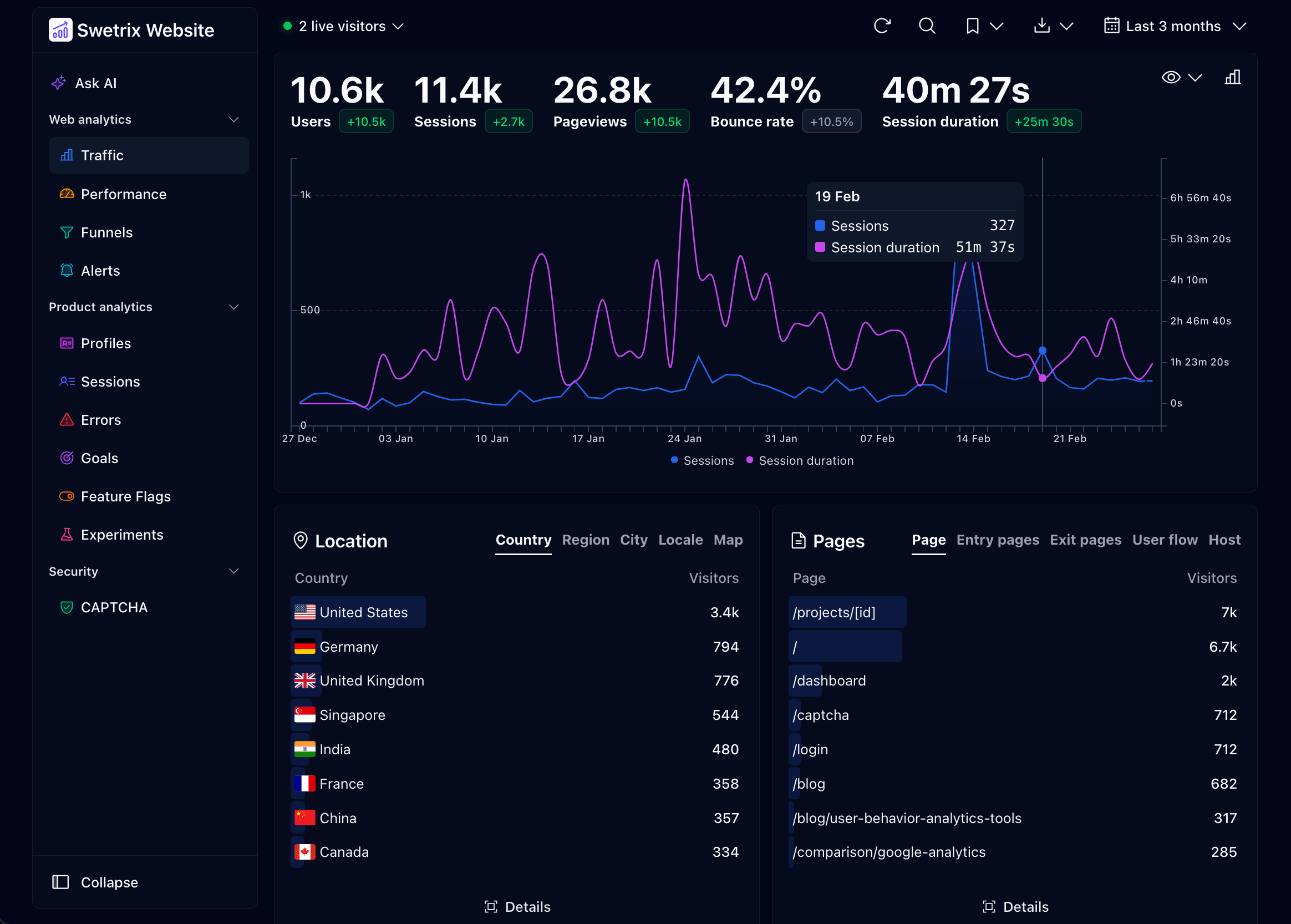1291x924 pixels.
Task: Open Sessions in sidebar
Action: click(149, 381)
